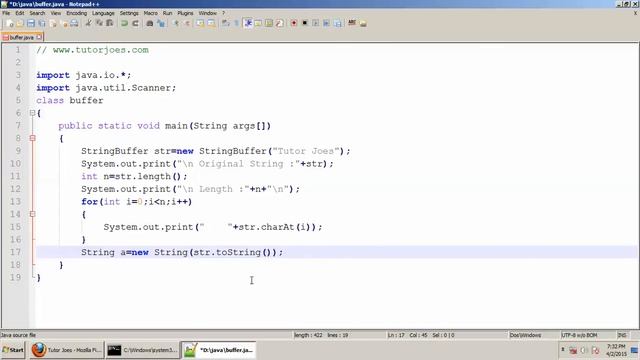Viewport: 640px width, 360px height.
Task: Click the last toolbar icon after ABC
Action: point(363,23)
